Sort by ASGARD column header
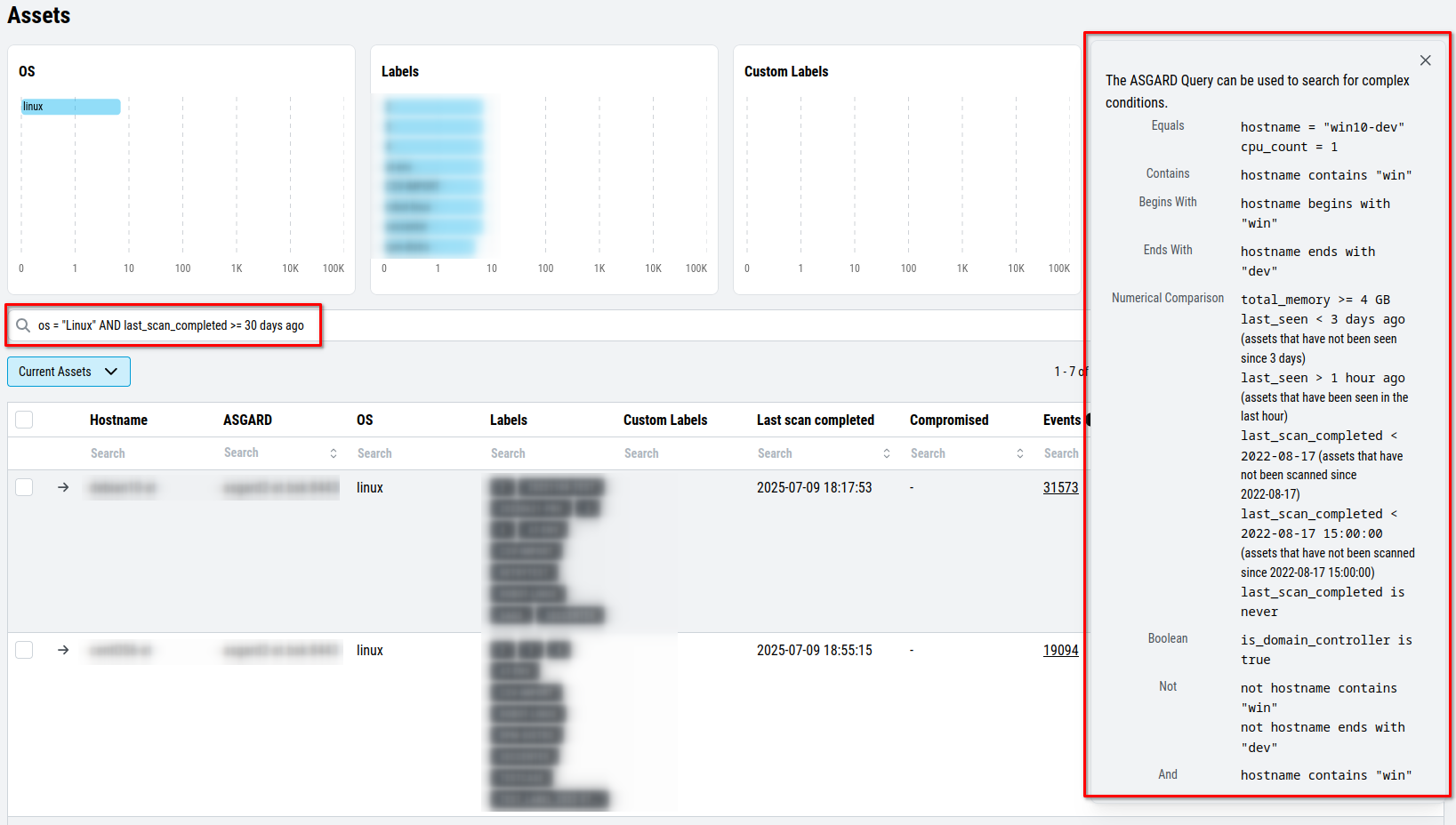 (x=247, y=420)
